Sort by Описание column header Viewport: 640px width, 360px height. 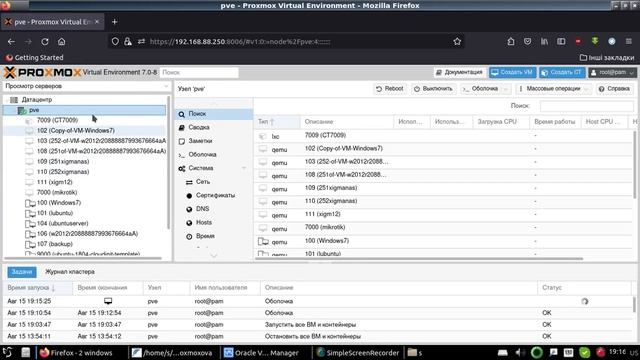(x=347, y=122)
